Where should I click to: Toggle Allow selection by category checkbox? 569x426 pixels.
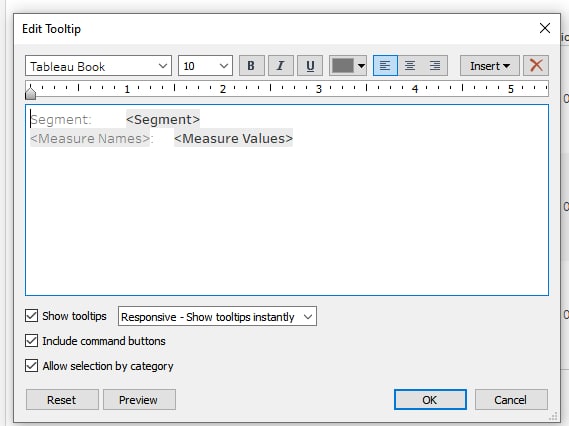[x=32, y=366]
